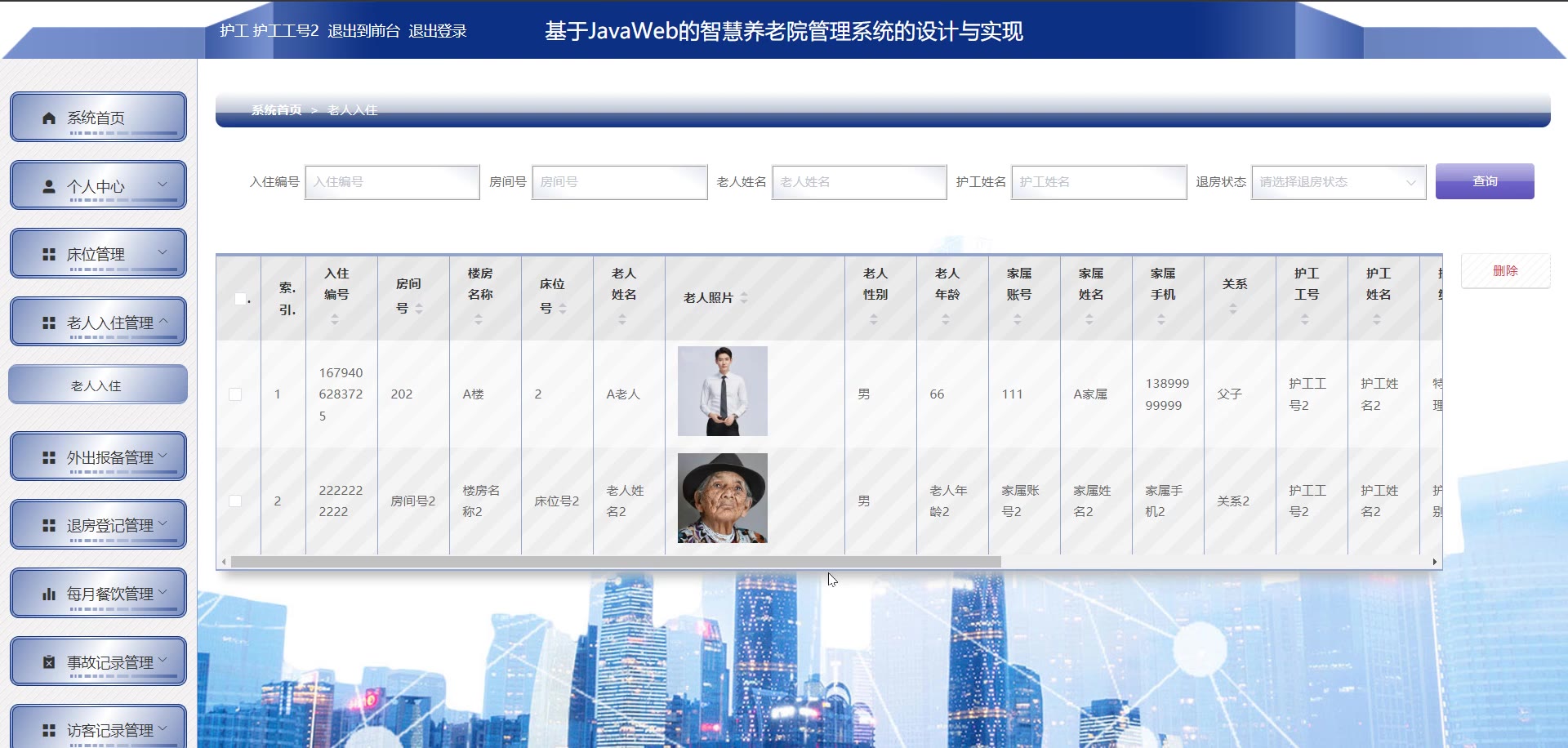The height and width of the screenshot is (748, 1568).
Task: Click the 删除 delete button
Action: (x=1505, y=270)
